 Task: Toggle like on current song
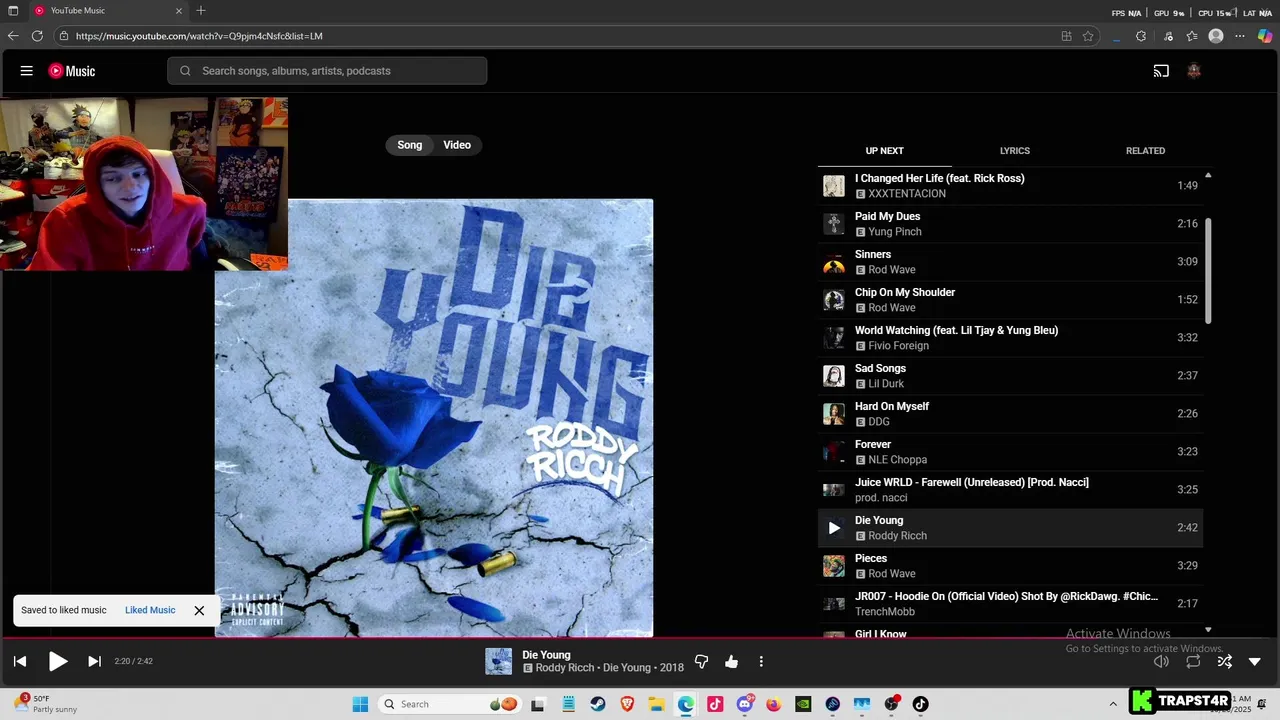coord(731,661)
